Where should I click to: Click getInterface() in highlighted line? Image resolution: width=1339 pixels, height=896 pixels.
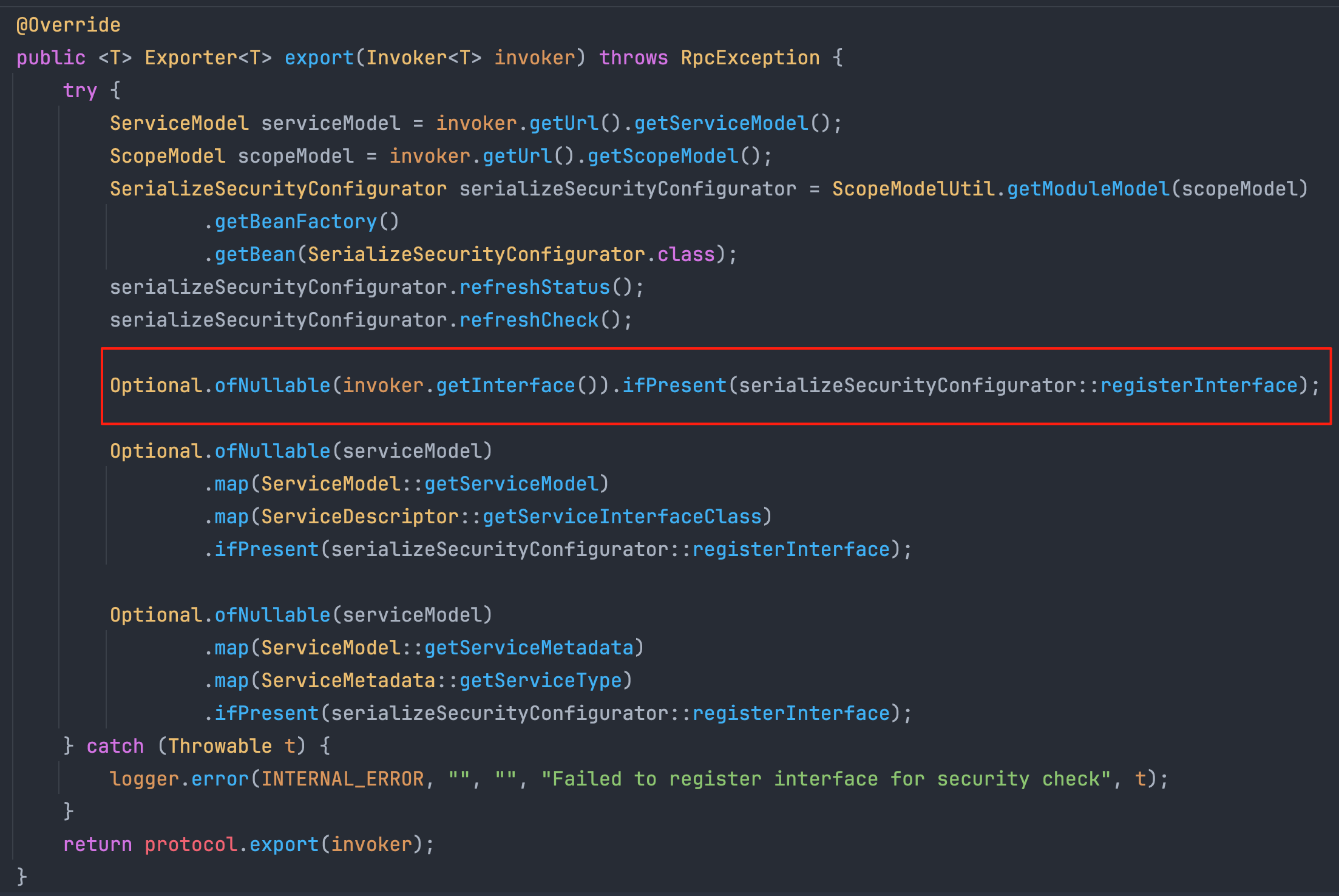pos(505,385)
